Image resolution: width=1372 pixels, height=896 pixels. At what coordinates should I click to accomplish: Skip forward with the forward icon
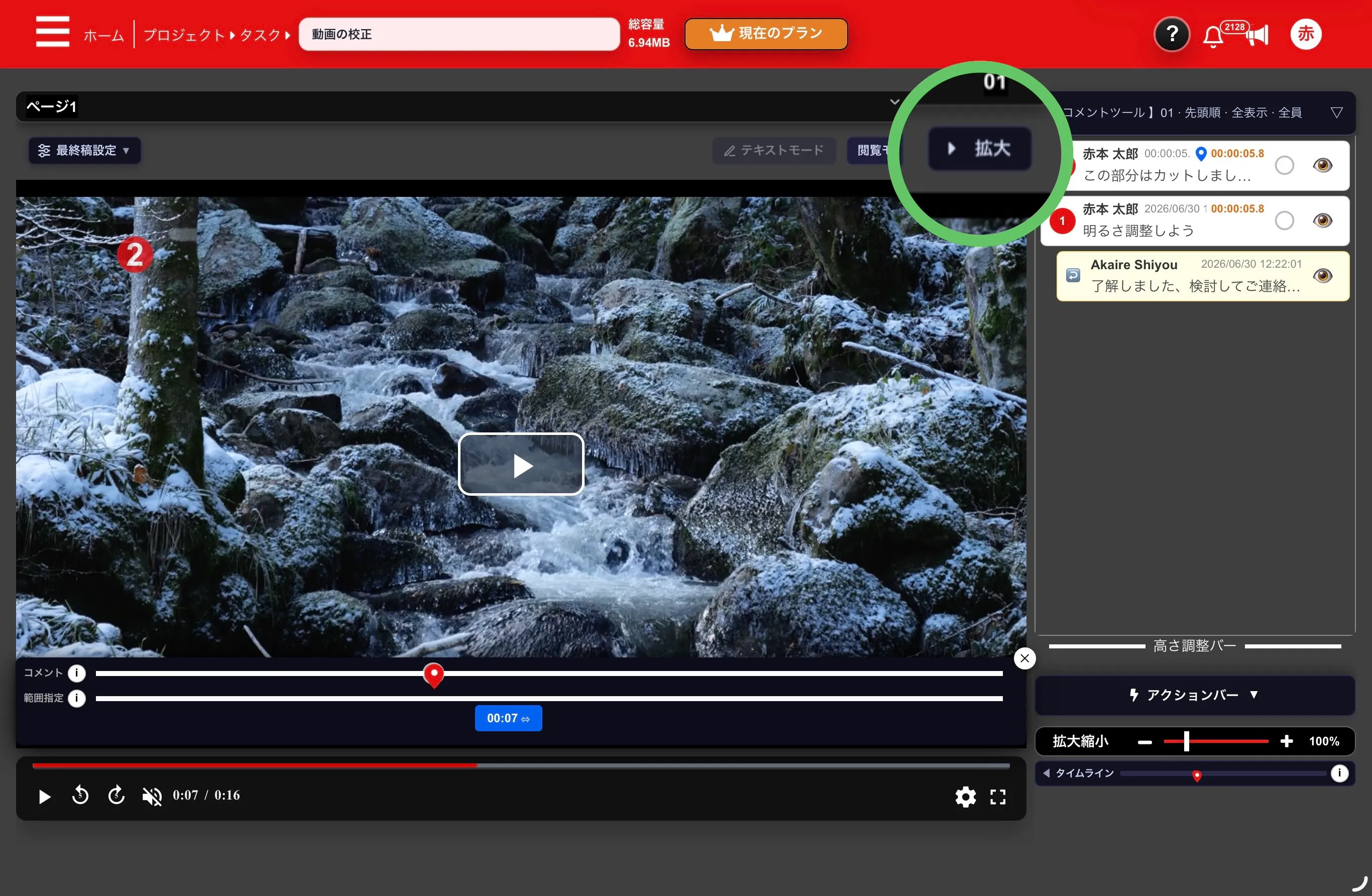(117, 795)
